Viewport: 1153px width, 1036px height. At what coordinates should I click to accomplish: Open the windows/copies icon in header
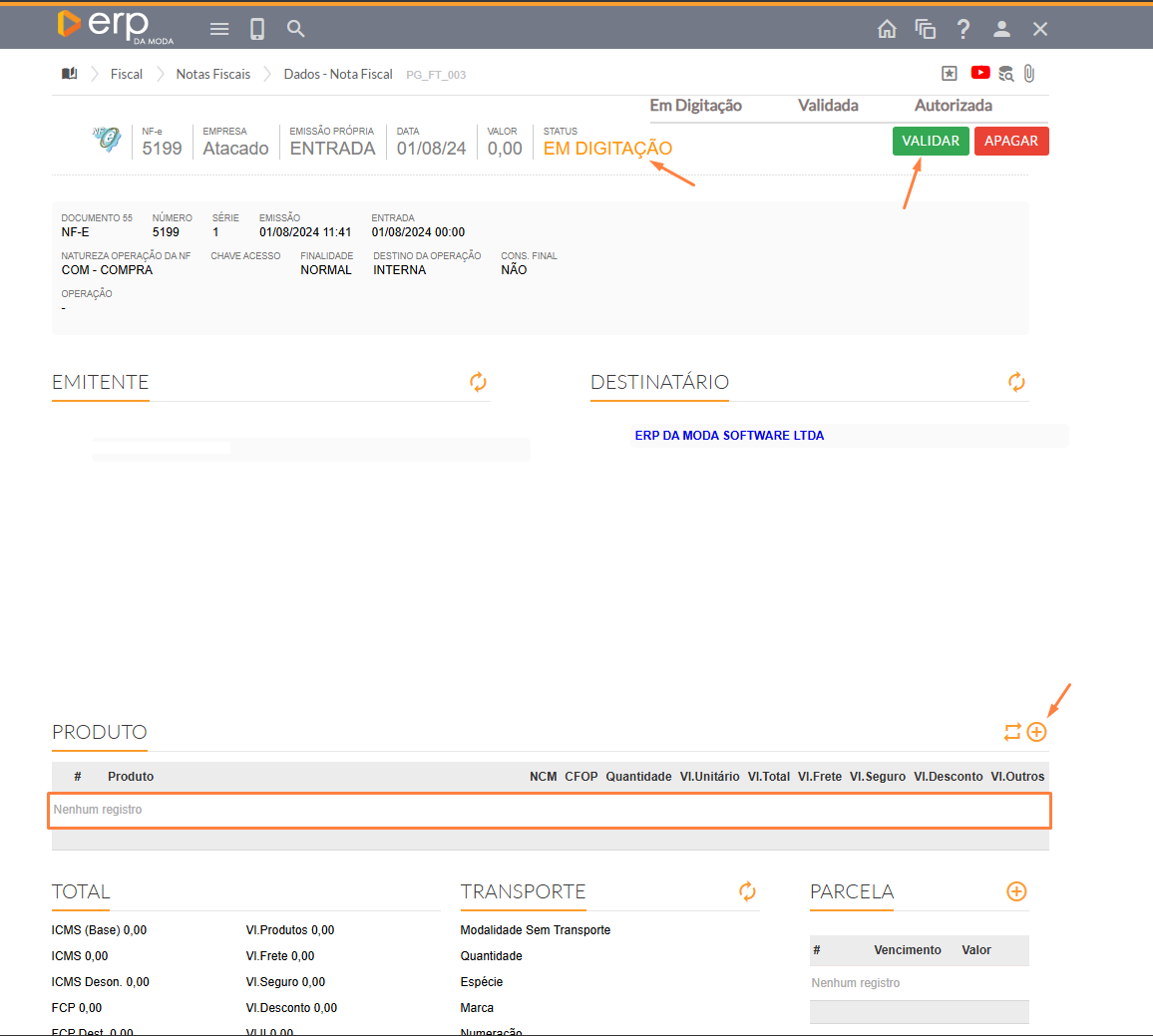click(926, 29)
